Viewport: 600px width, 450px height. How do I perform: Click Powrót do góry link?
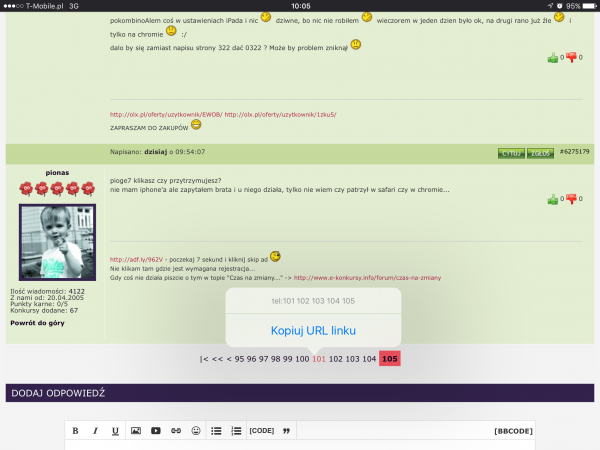point(38,324)
